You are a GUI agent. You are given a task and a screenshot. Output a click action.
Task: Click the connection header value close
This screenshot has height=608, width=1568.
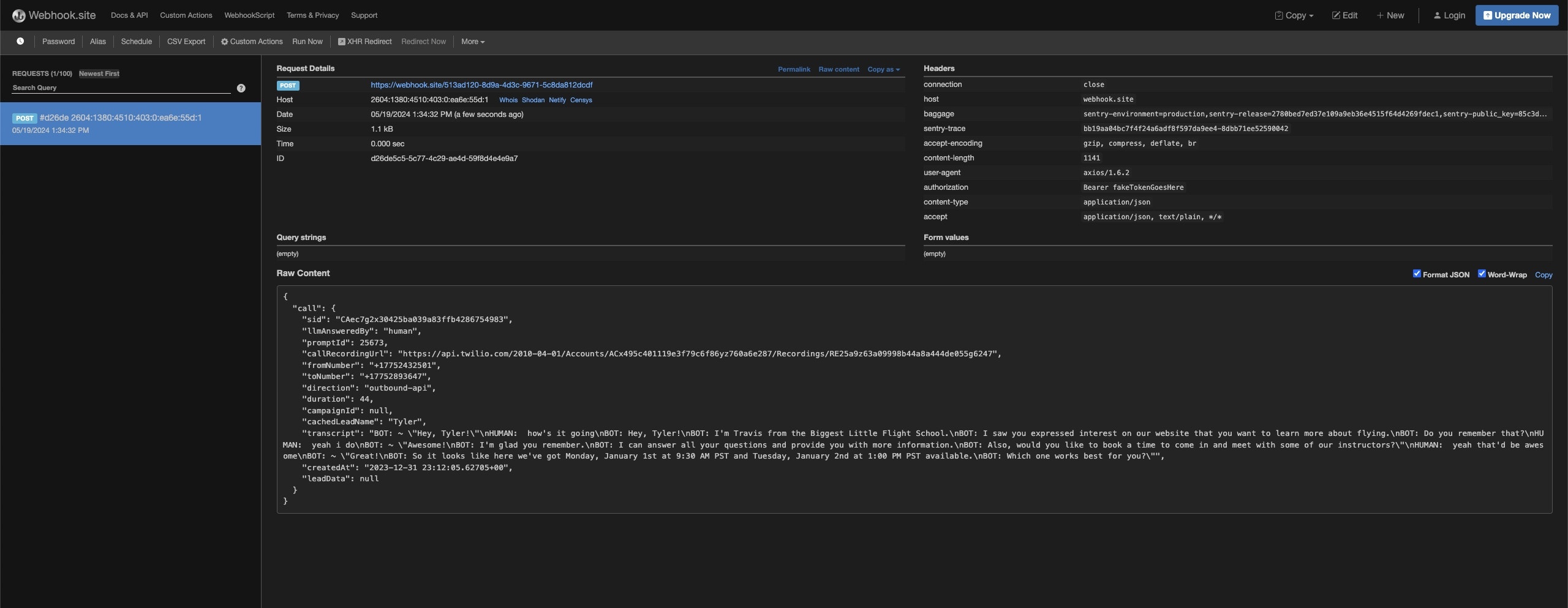(1093, 84)
